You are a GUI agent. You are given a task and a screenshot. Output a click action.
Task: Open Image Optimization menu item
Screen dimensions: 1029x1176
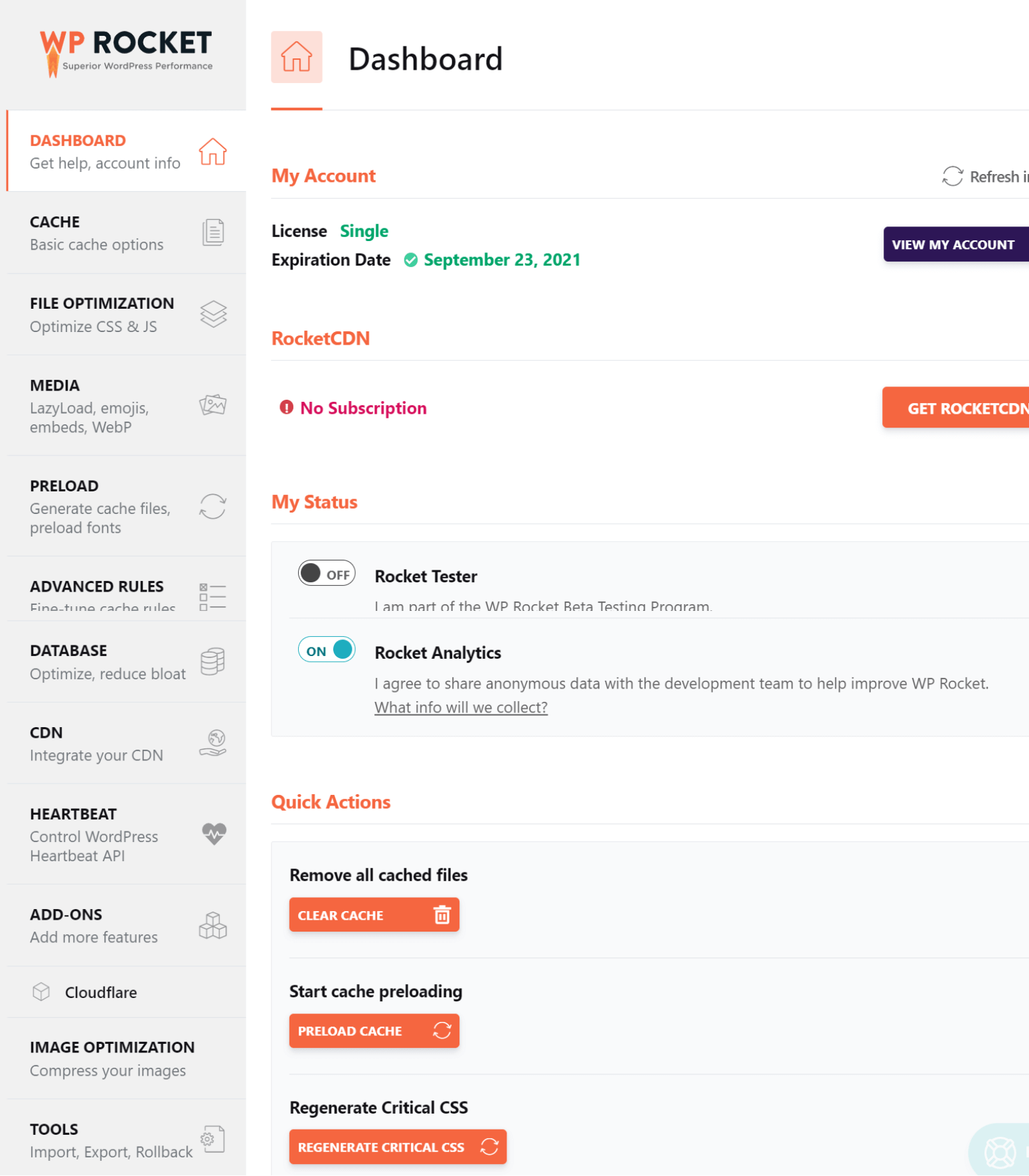point(126,1058)
